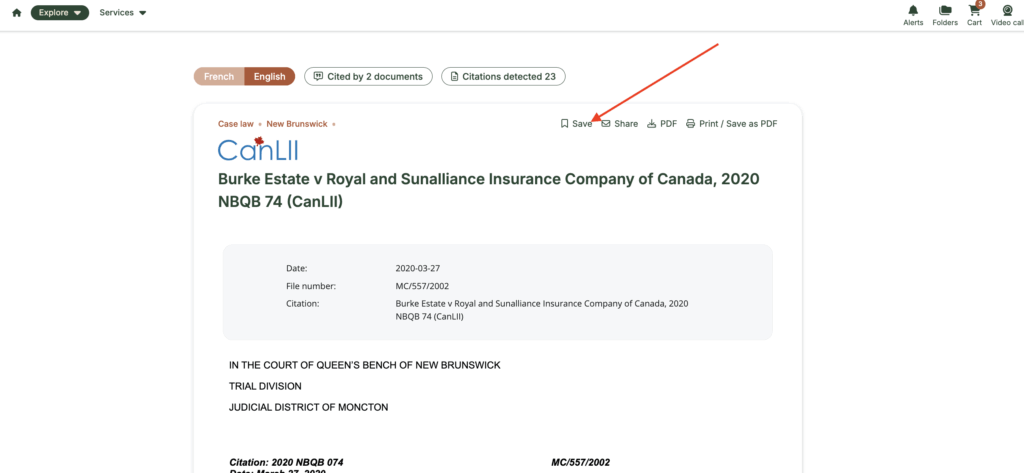The height and width of the screenshot is (473, 1024).
Task: Switch the language toggle to French
Action: coord(219,76)
